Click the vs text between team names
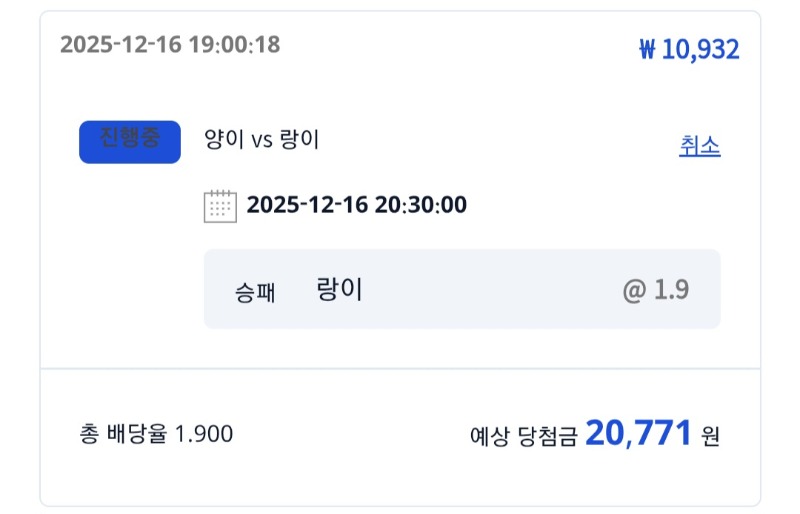Screen dimensions: 800x514 [262, 141]
